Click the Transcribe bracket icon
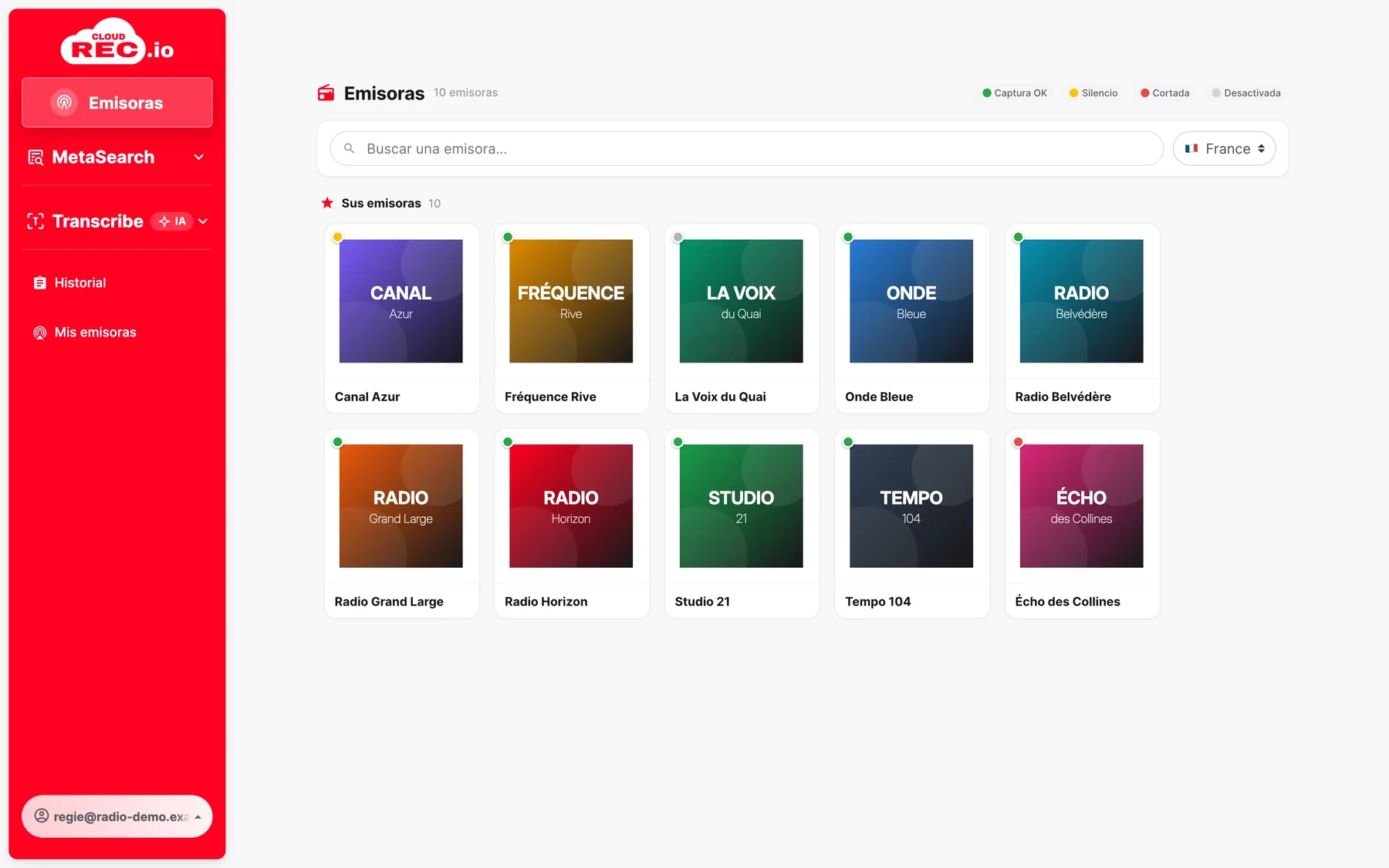This screenshot has width=1389, height=868. point(35,221)
